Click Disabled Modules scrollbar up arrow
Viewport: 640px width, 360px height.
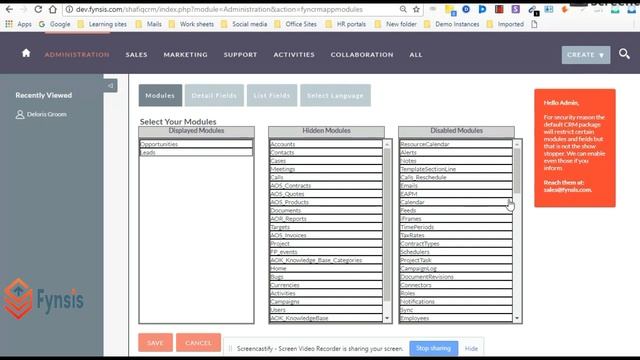(x=517, y=144)
